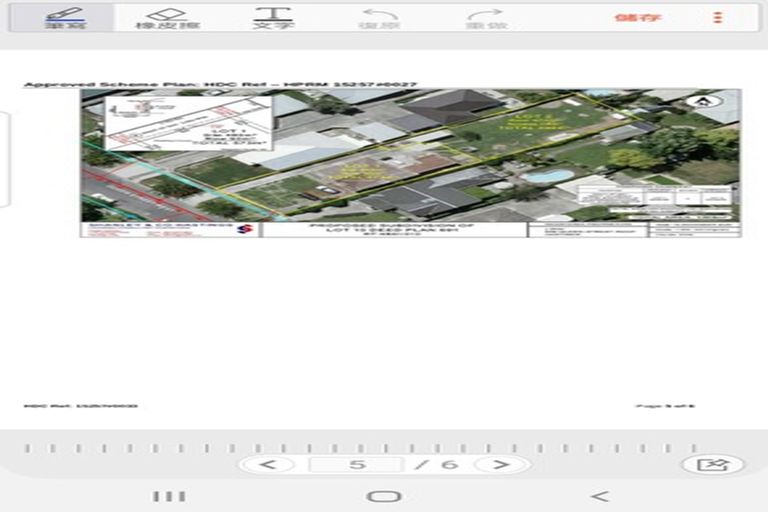This screenshot has height=512, width=768.
Task: Select the pen (筆跡) tool
Action: point(64,18)
